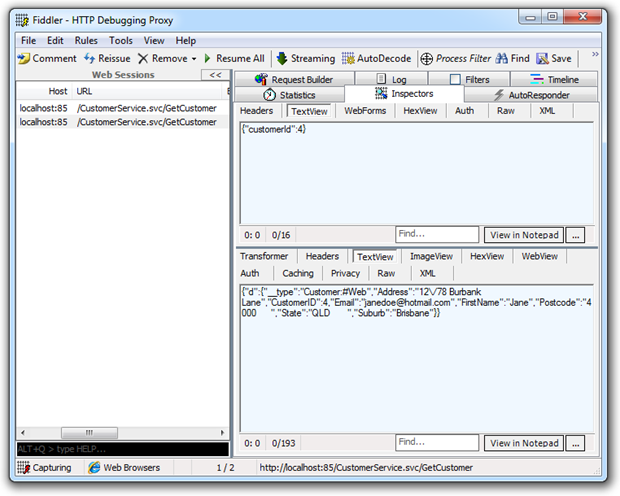
Task: Open the response Caching tab
Action: 298,273
